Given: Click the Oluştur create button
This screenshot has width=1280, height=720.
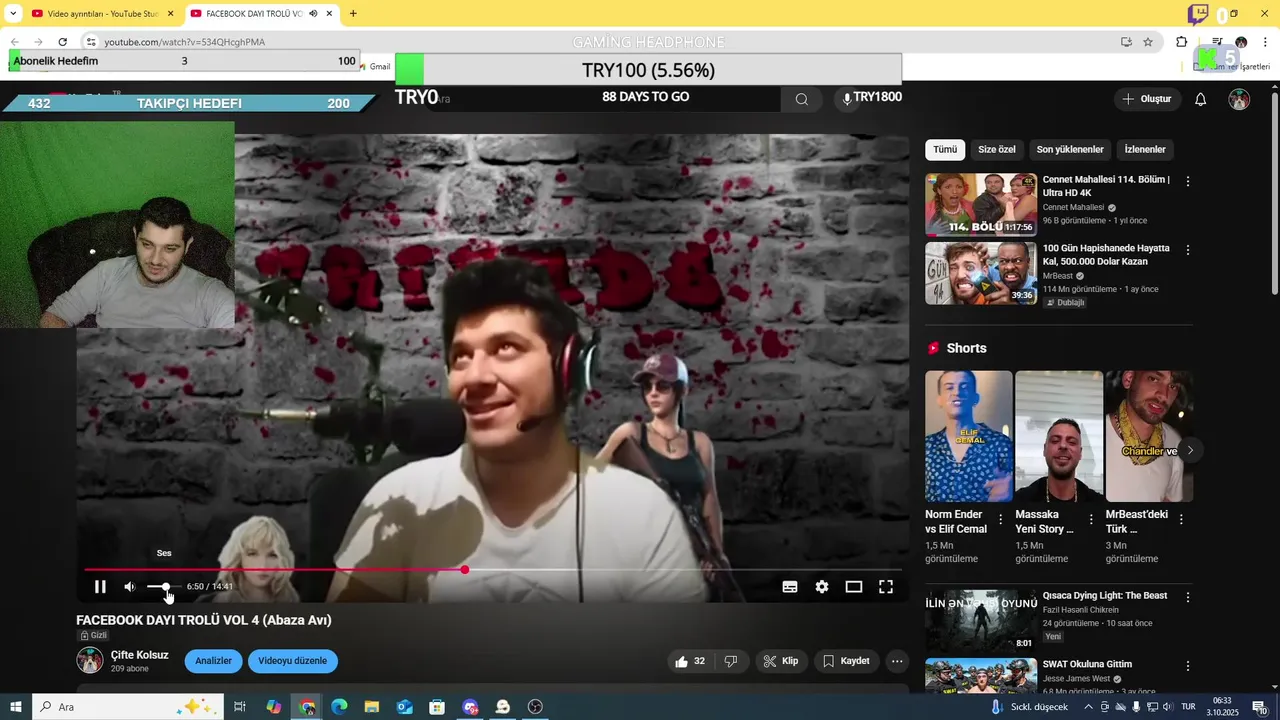Looking at the screenshot, I should point(1147,99).
